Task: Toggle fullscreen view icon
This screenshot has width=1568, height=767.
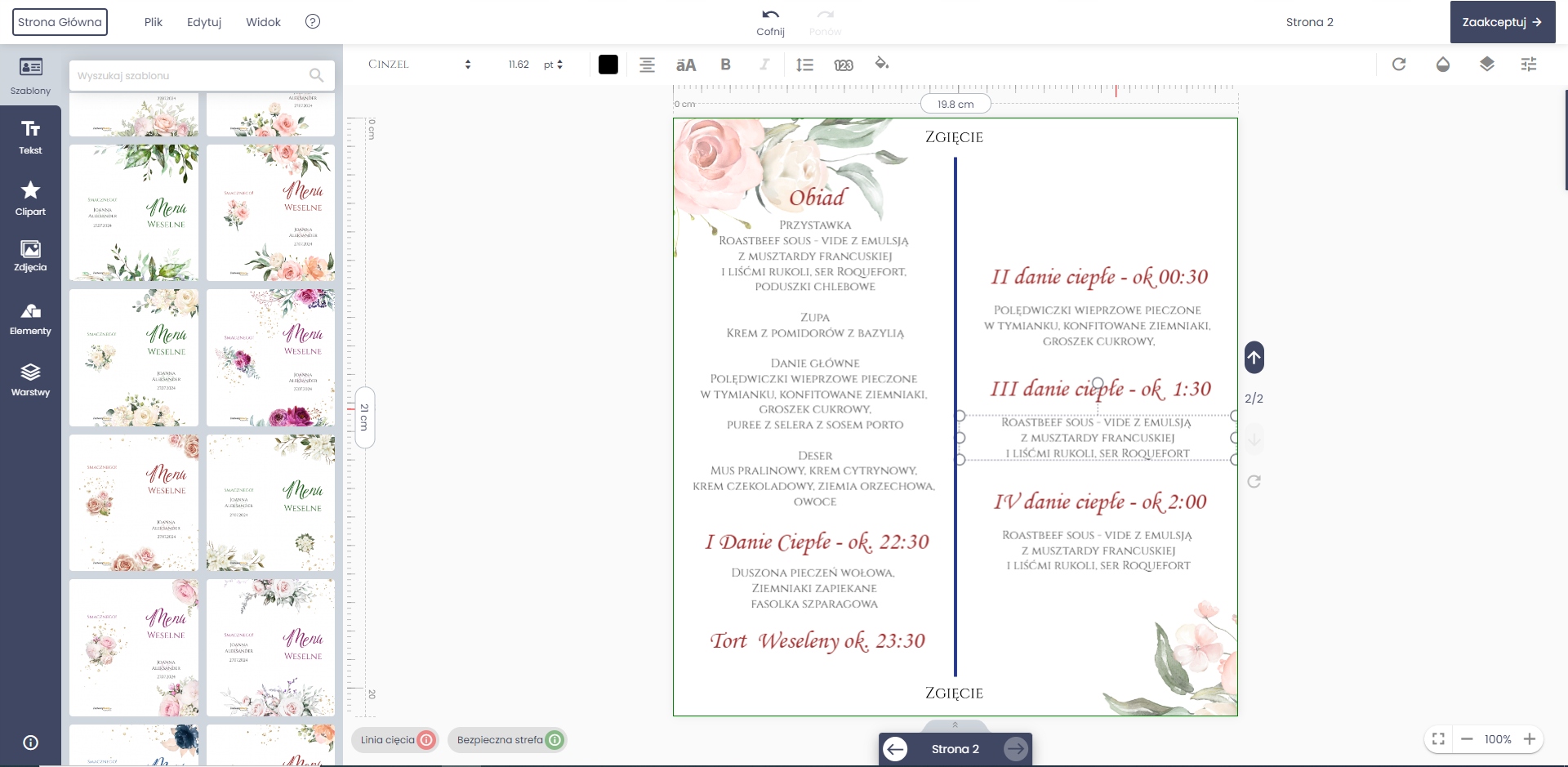Action: (x=1439, y=739)
